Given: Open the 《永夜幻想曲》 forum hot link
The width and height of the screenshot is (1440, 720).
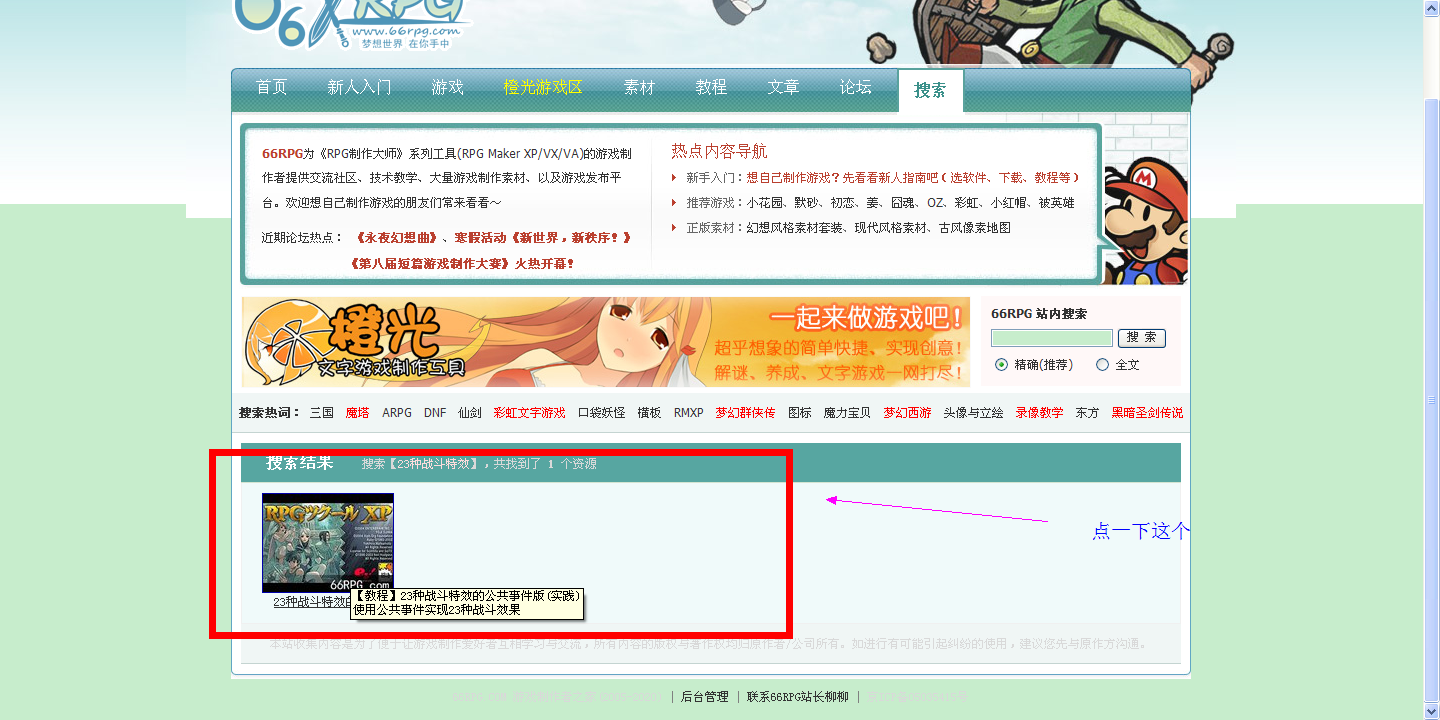Looking at the screenshot, I should tap(397, 238).
